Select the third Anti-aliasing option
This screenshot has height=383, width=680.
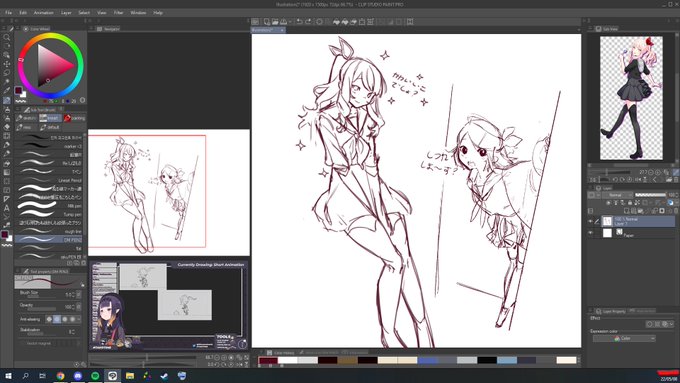(x=65, y=319)
